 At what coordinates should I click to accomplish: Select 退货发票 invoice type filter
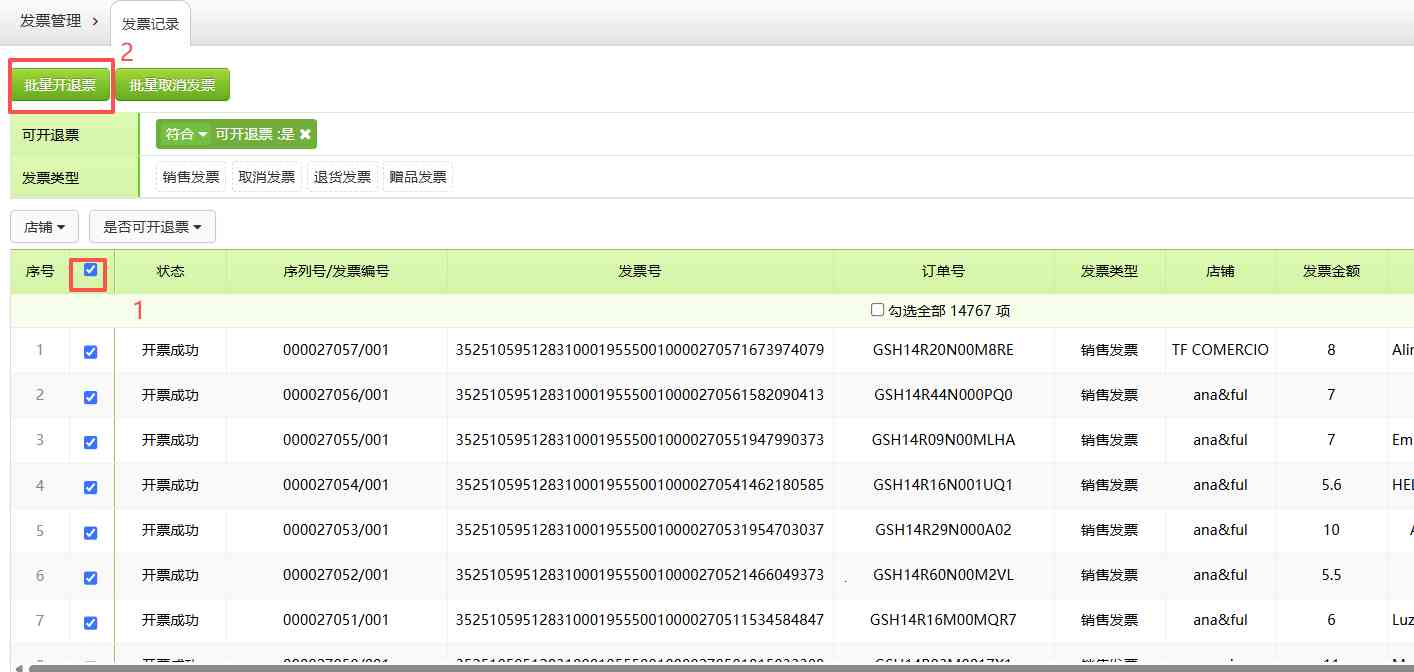342,176
